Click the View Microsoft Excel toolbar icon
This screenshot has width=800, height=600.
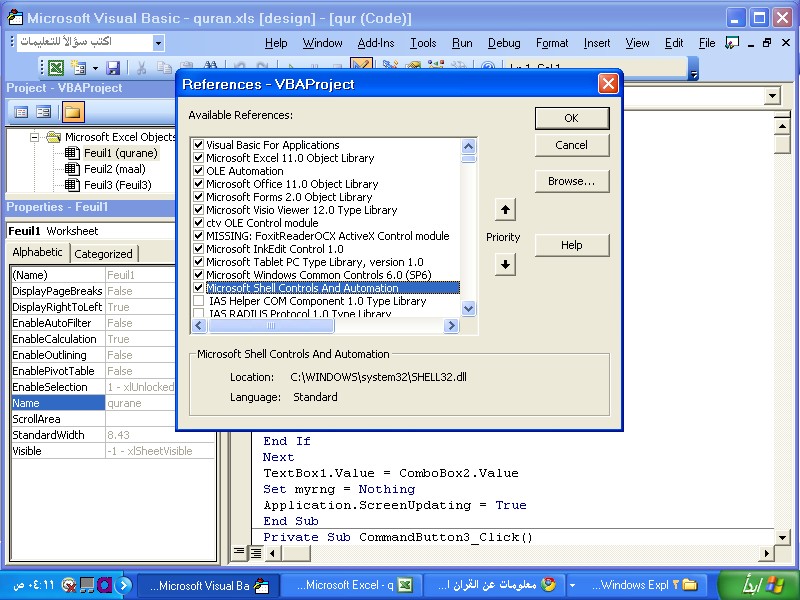[56, 67]
